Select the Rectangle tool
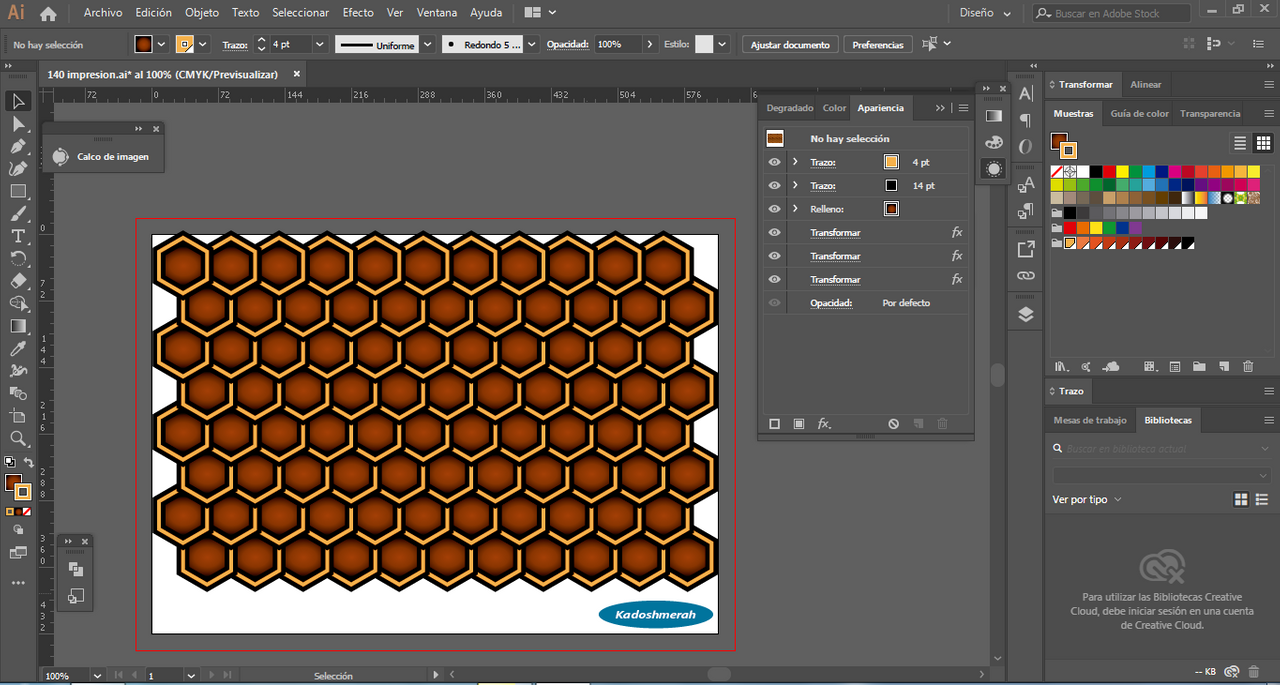 click(x=18, y=191)
